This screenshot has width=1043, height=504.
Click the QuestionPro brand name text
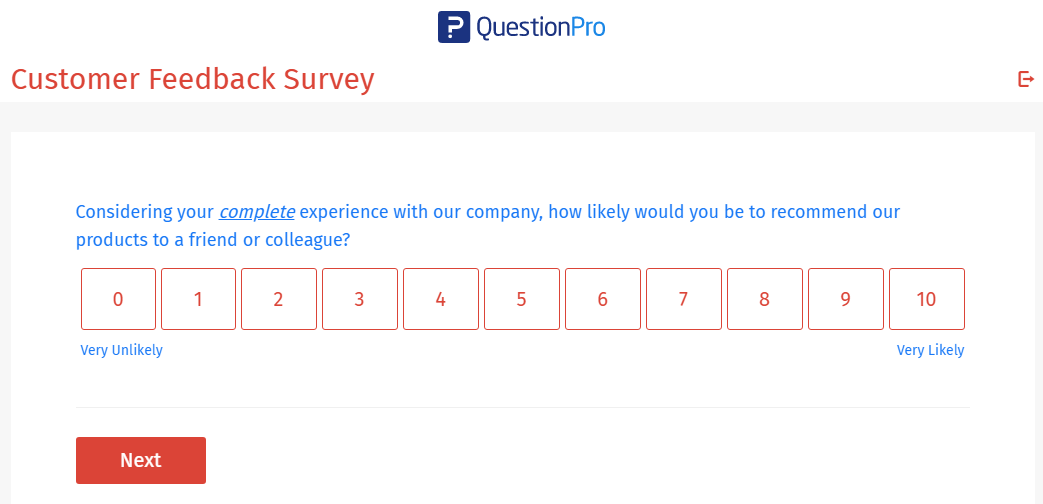click(541, 27)
